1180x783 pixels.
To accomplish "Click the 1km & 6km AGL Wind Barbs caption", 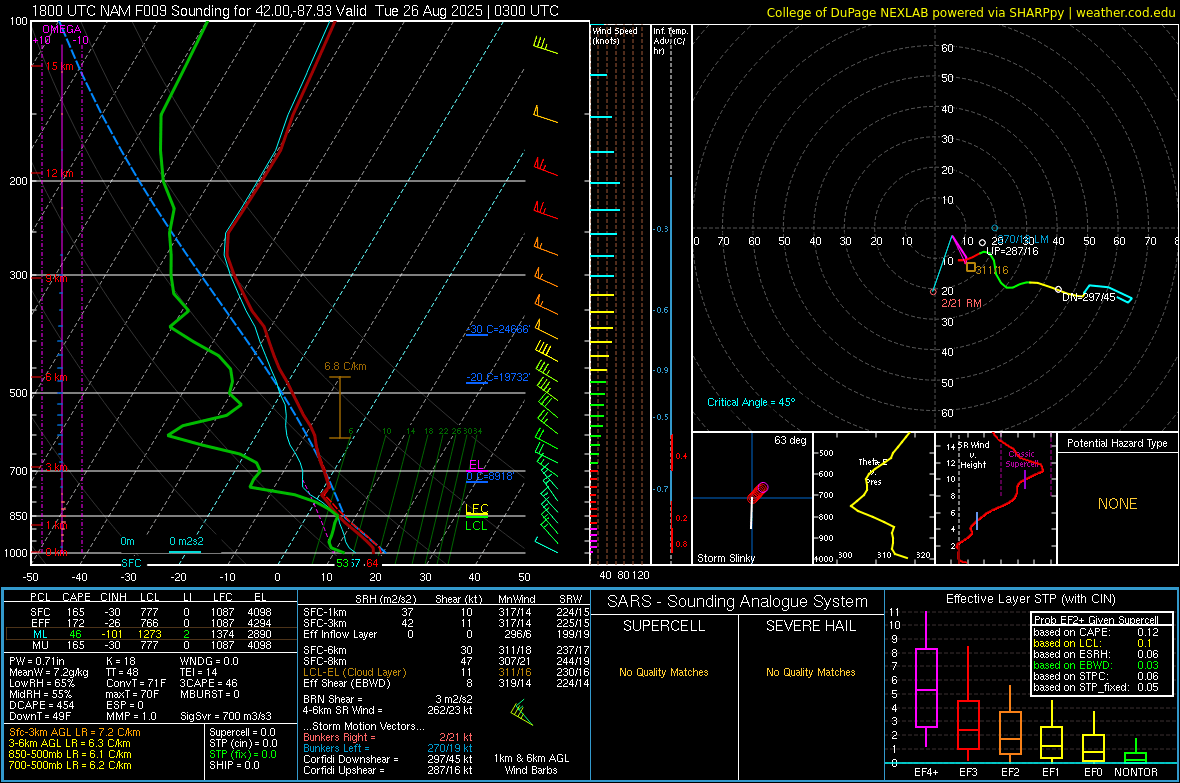I will [x=531, y=764].
